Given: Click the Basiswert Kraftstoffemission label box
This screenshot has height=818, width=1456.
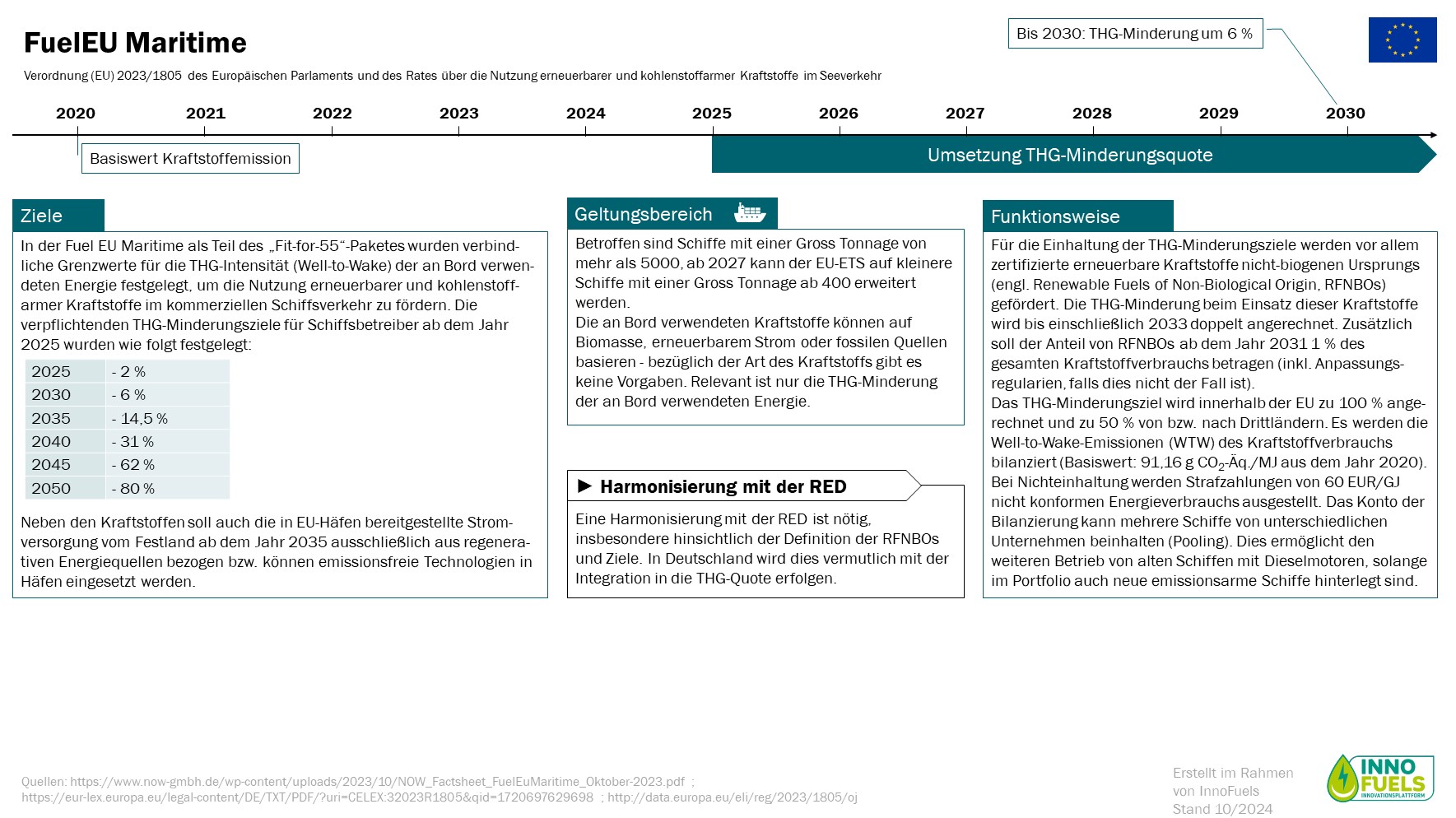Looking at the screenshot, I should (190, 159).
